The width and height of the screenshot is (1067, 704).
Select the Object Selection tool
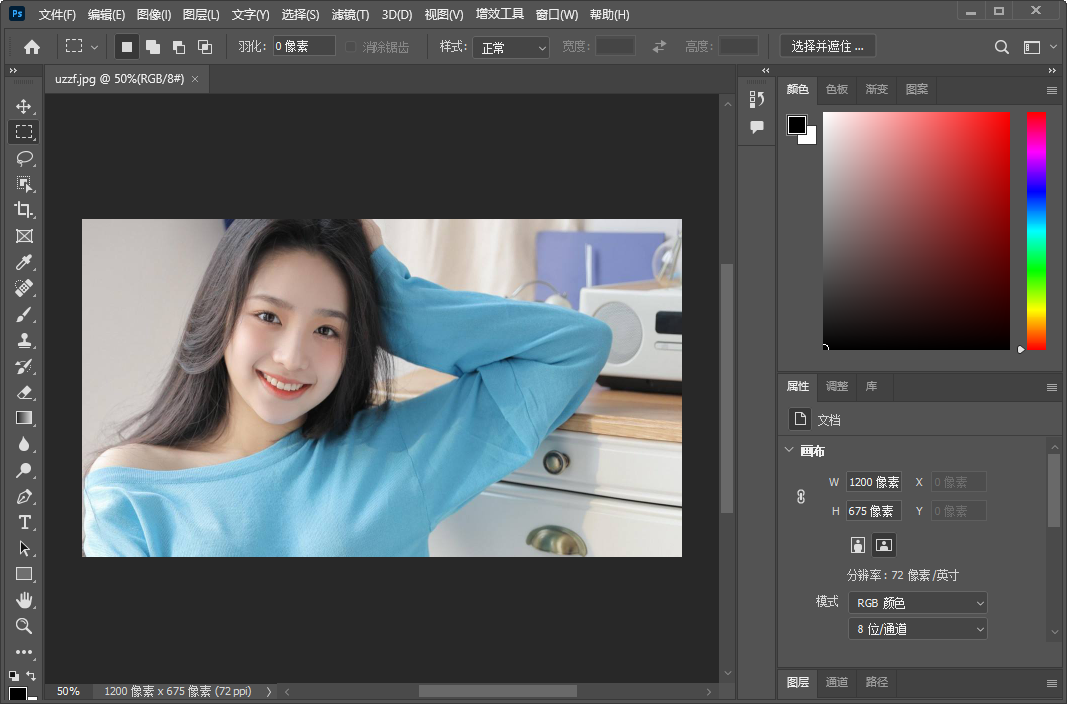pos(24,184)
